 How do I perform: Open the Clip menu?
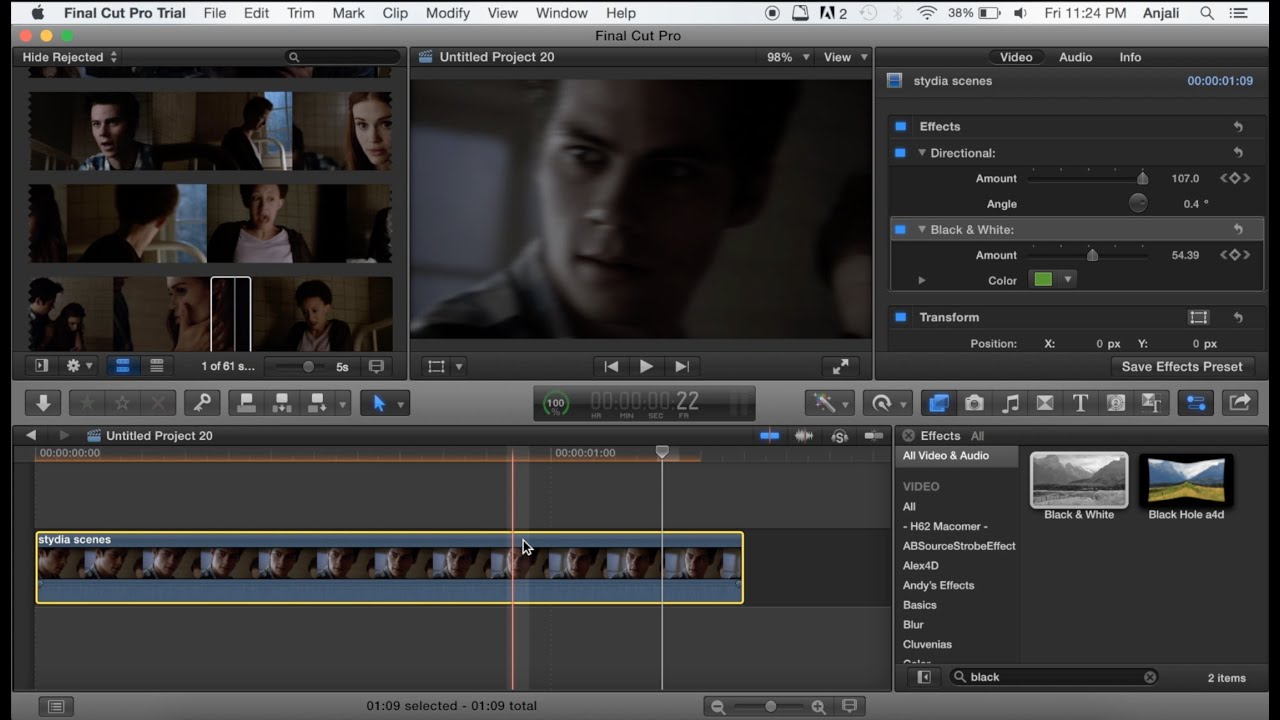395,13
